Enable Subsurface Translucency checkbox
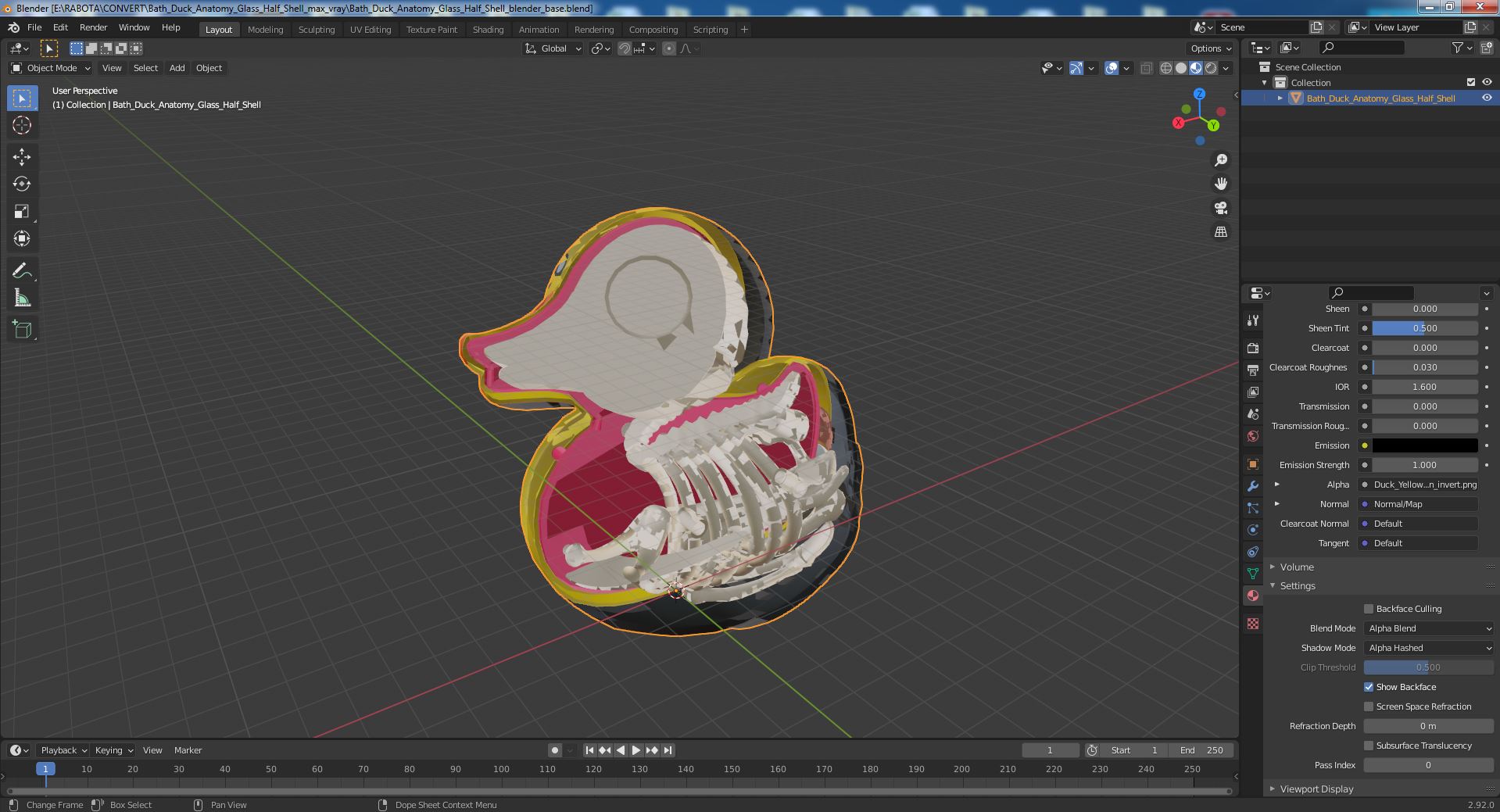The image size is (1500, 812). pos(1369,746)
